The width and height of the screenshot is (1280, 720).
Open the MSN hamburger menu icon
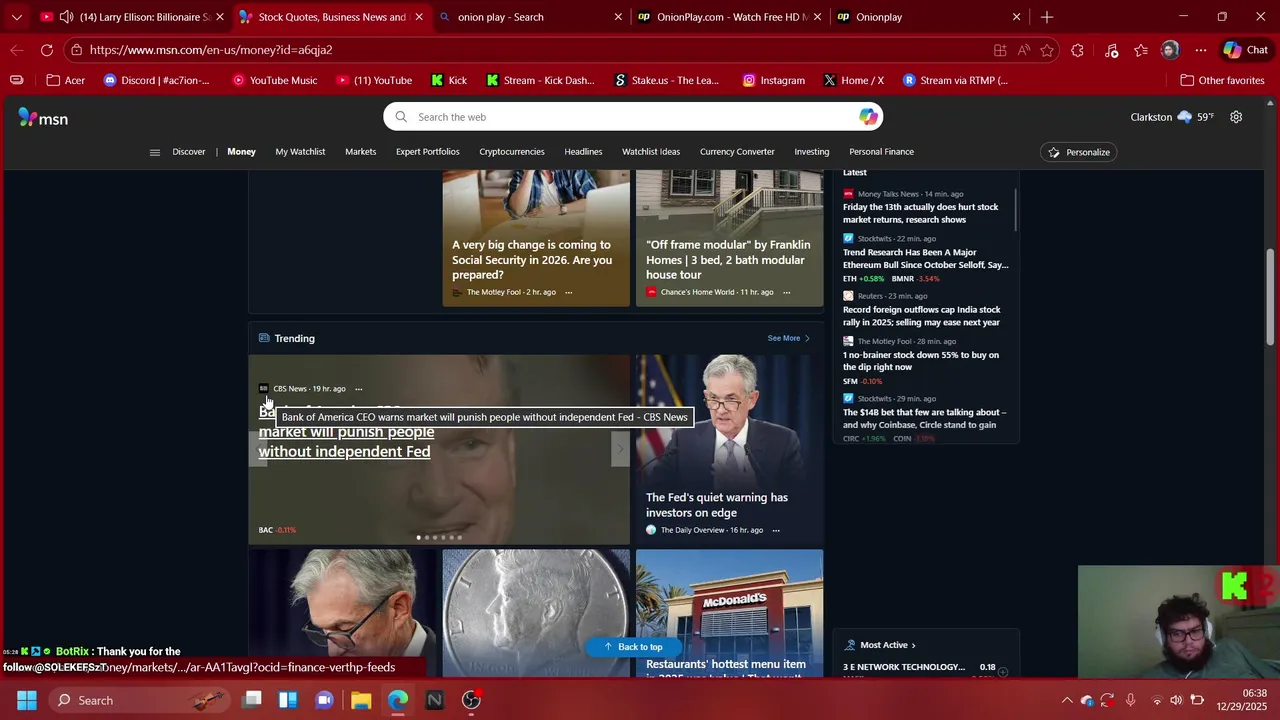pos(154,152)
